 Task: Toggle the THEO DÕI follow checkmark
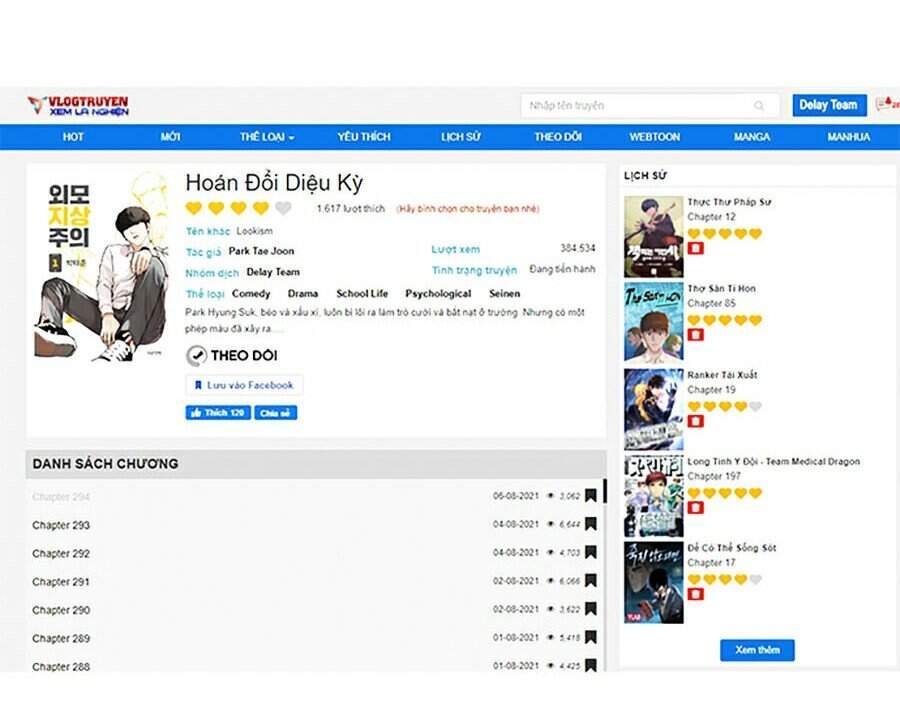[197, 355]
